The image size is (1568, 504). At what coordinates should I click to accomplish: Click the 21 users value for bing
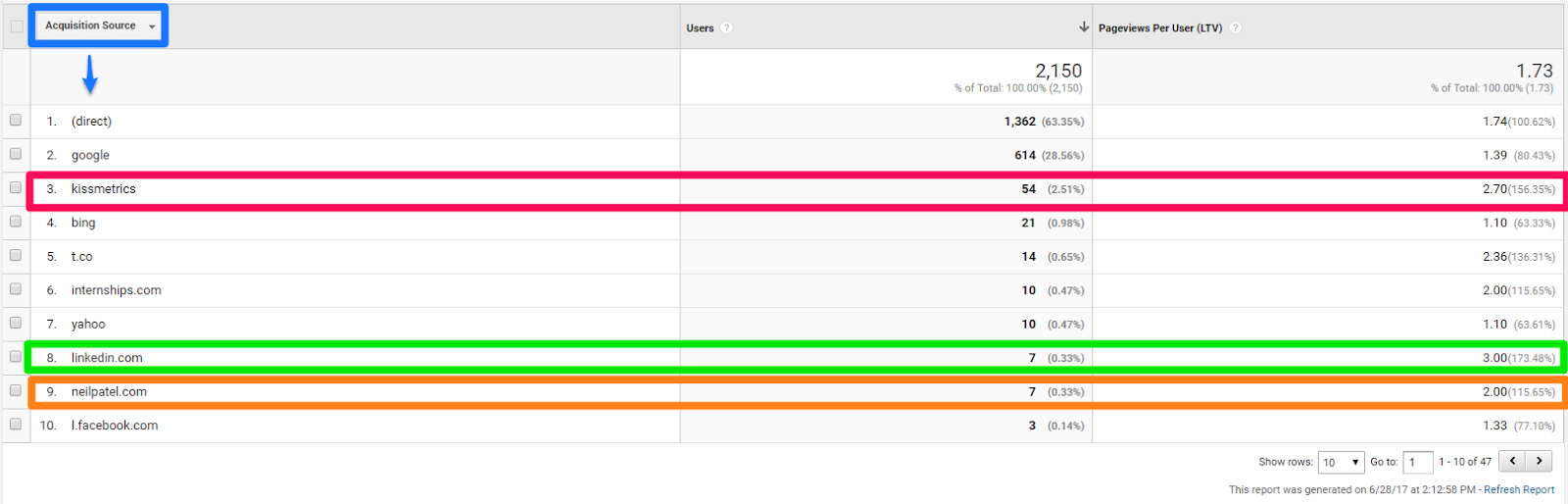[1028, 223]
